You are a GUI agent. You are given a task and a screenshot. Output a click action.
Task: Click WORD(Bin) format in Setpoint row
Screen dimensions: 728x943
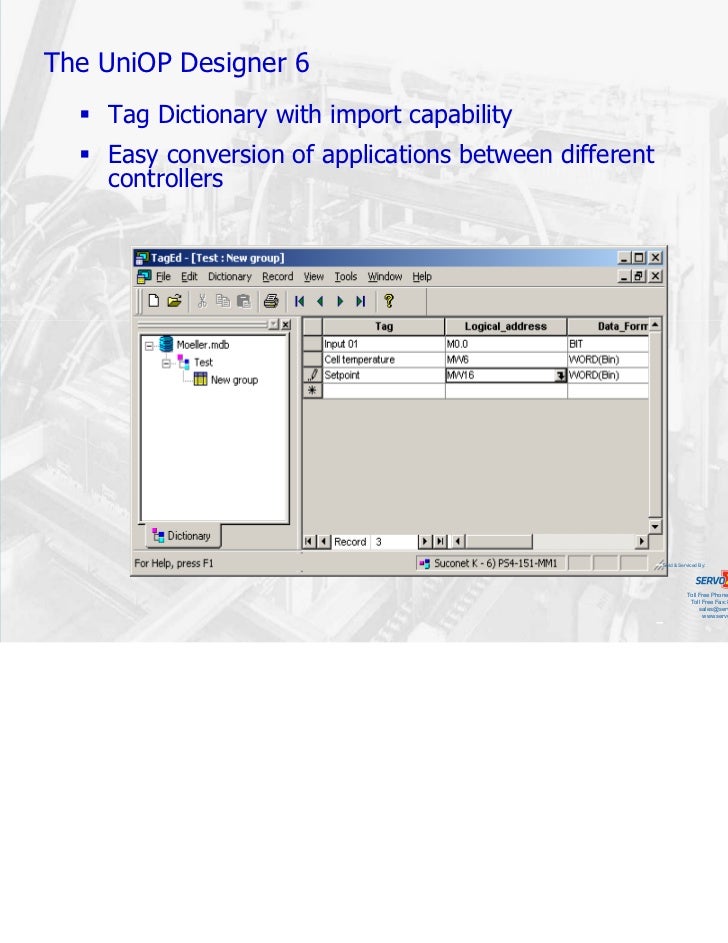608,375
